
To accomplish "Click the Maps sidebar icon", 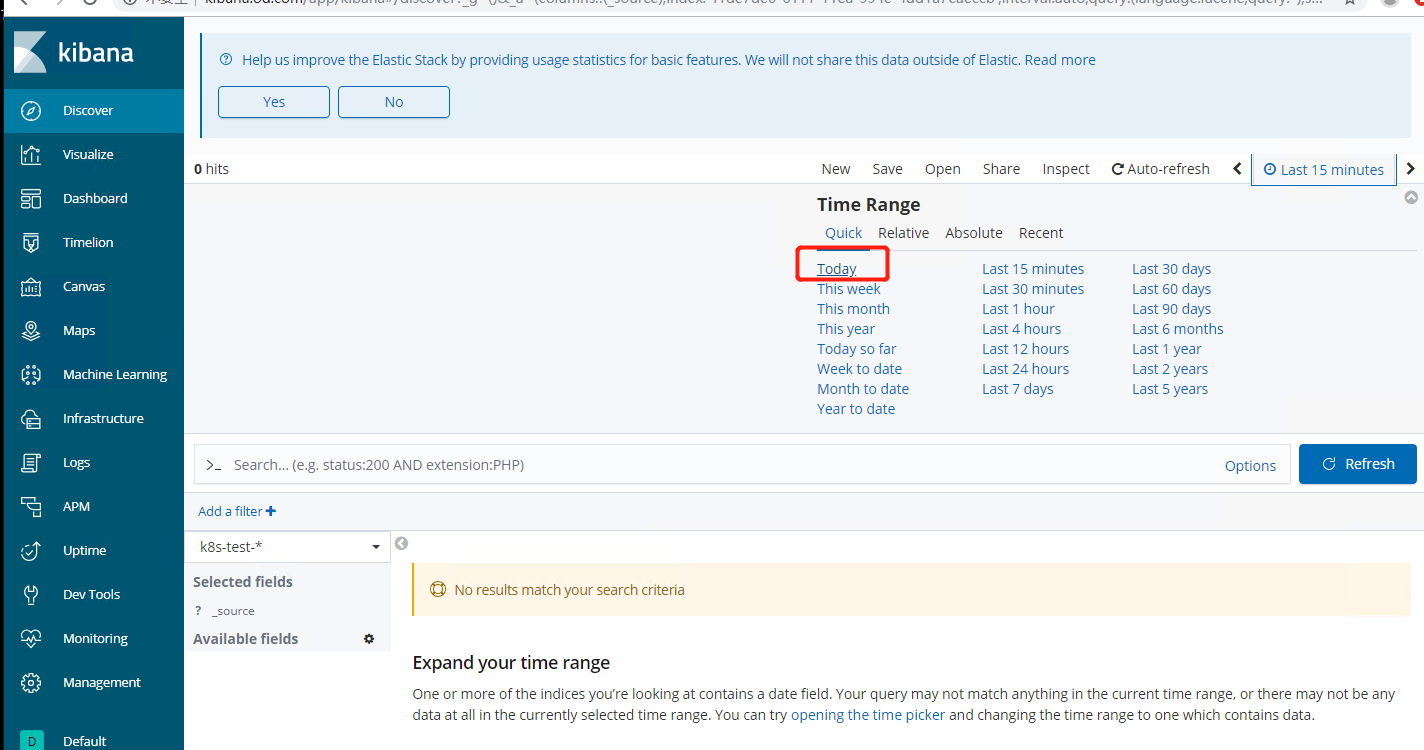I will (31, 331).
